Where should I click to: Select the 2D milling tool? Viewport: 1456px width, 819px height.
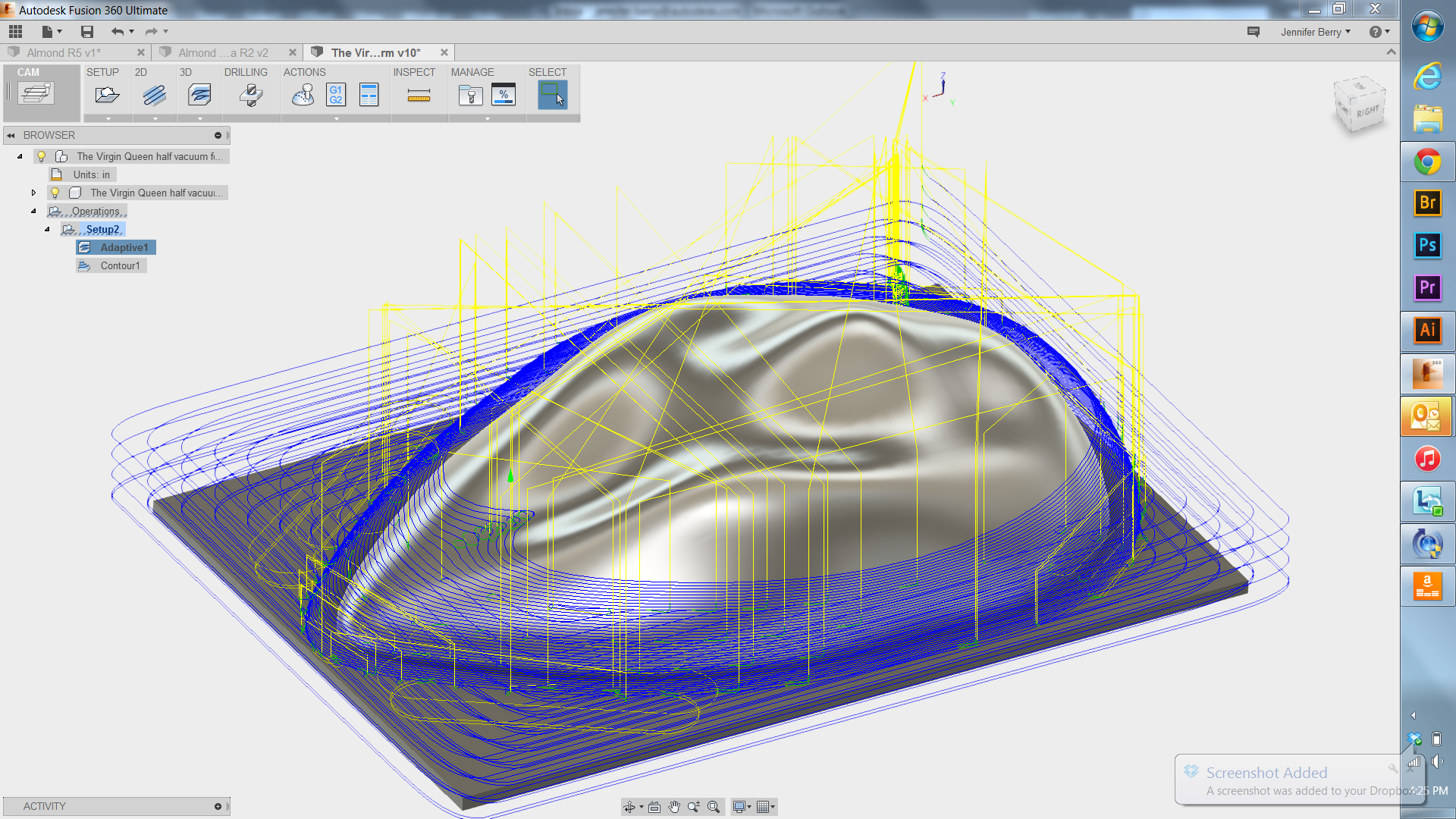pos(153,94)
